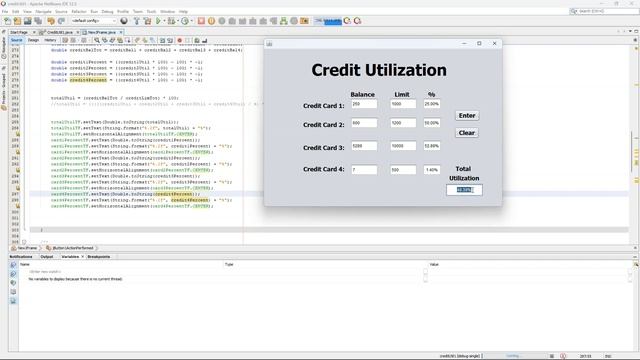Click the New Project toolbar icon

pos(17,21)
